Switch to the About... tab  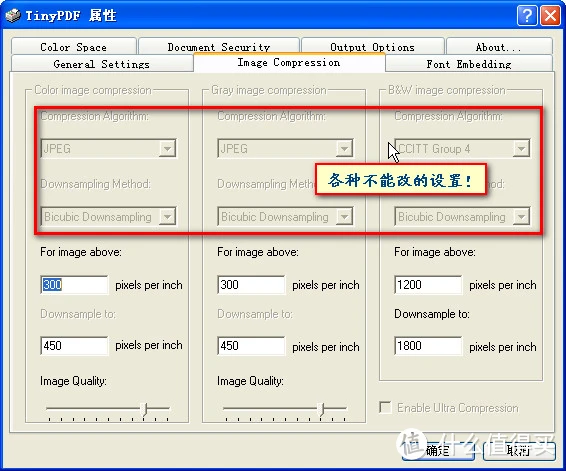(x=499, y=46)
